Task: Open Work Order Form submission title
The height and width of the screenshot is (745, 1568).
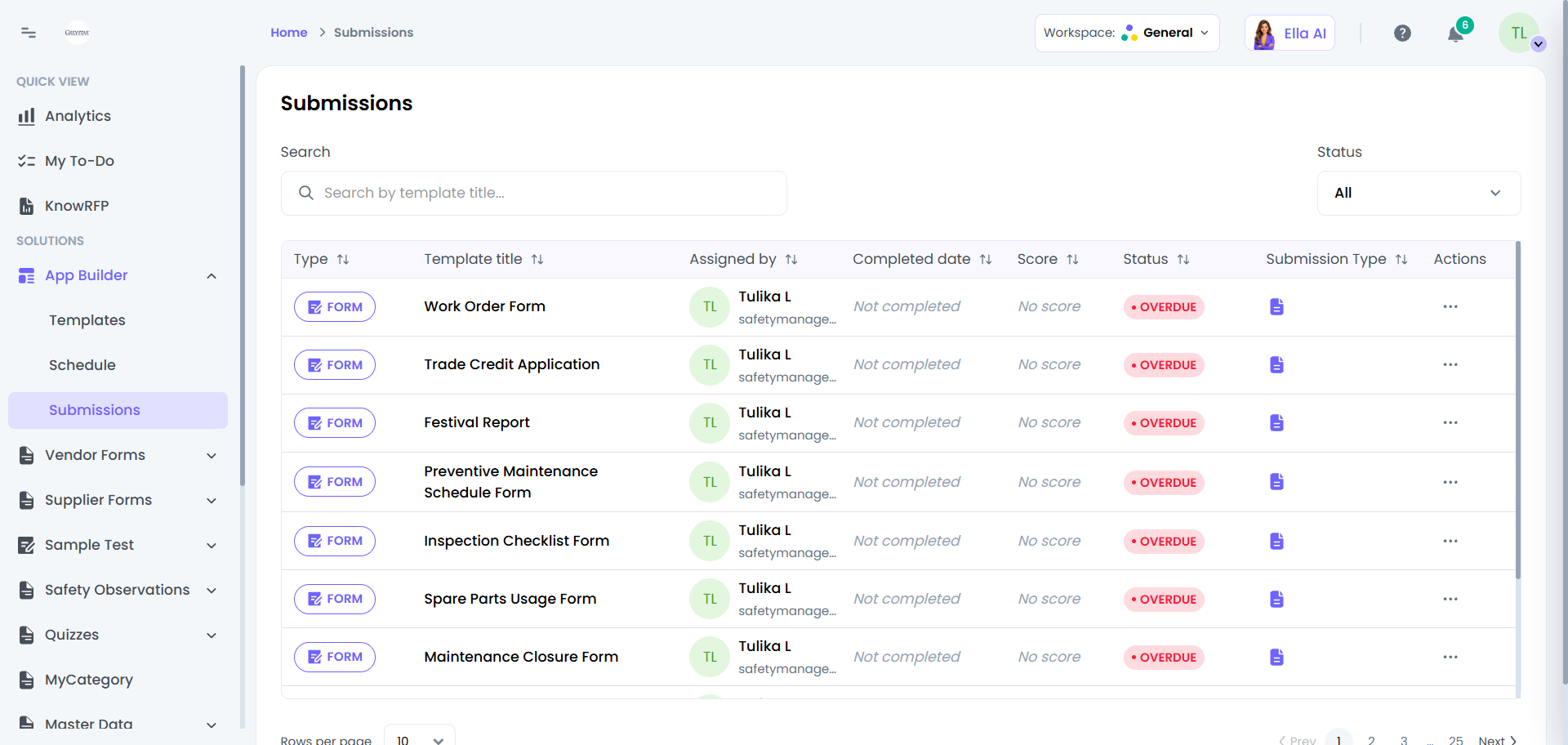Action: point(484,306)
